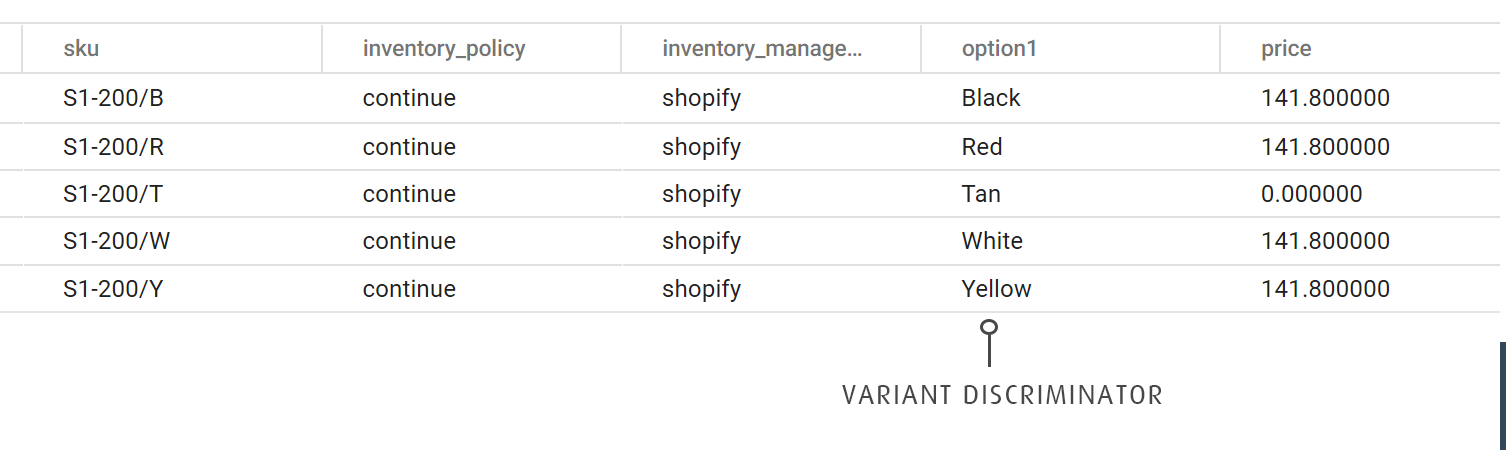Select the Black option1 cell
Viewport: 1506px width, 450px height.
(991, 98)
